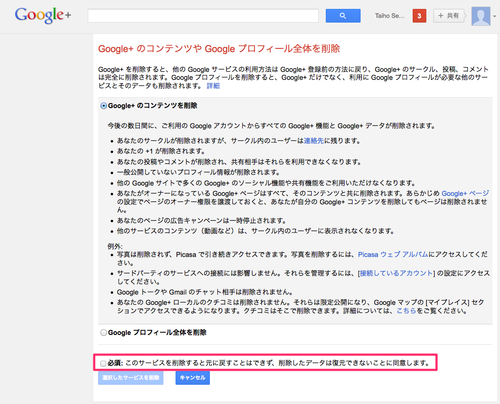Click the red page heading Google+ のコンテンツや Google プロフィール全体を削除
This screenshot has height=404, width=500.
(219, 49)
